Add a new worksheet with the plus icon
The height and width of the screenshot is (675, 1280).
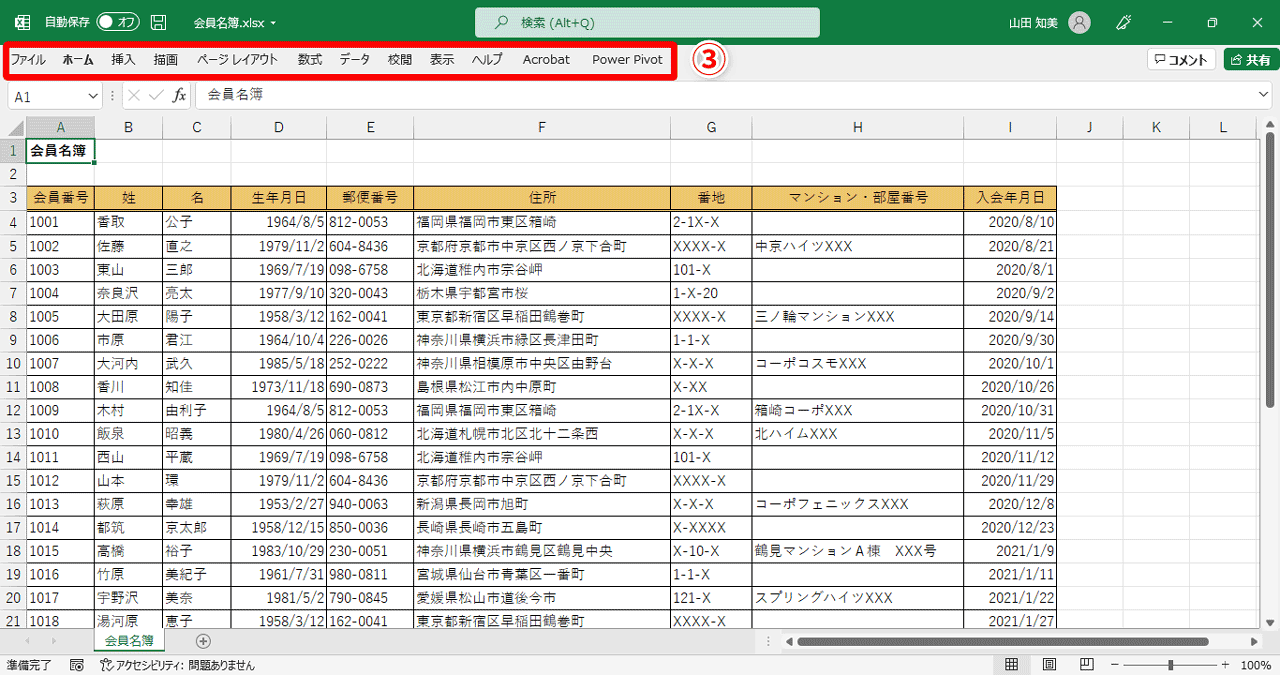click(203, 641)
